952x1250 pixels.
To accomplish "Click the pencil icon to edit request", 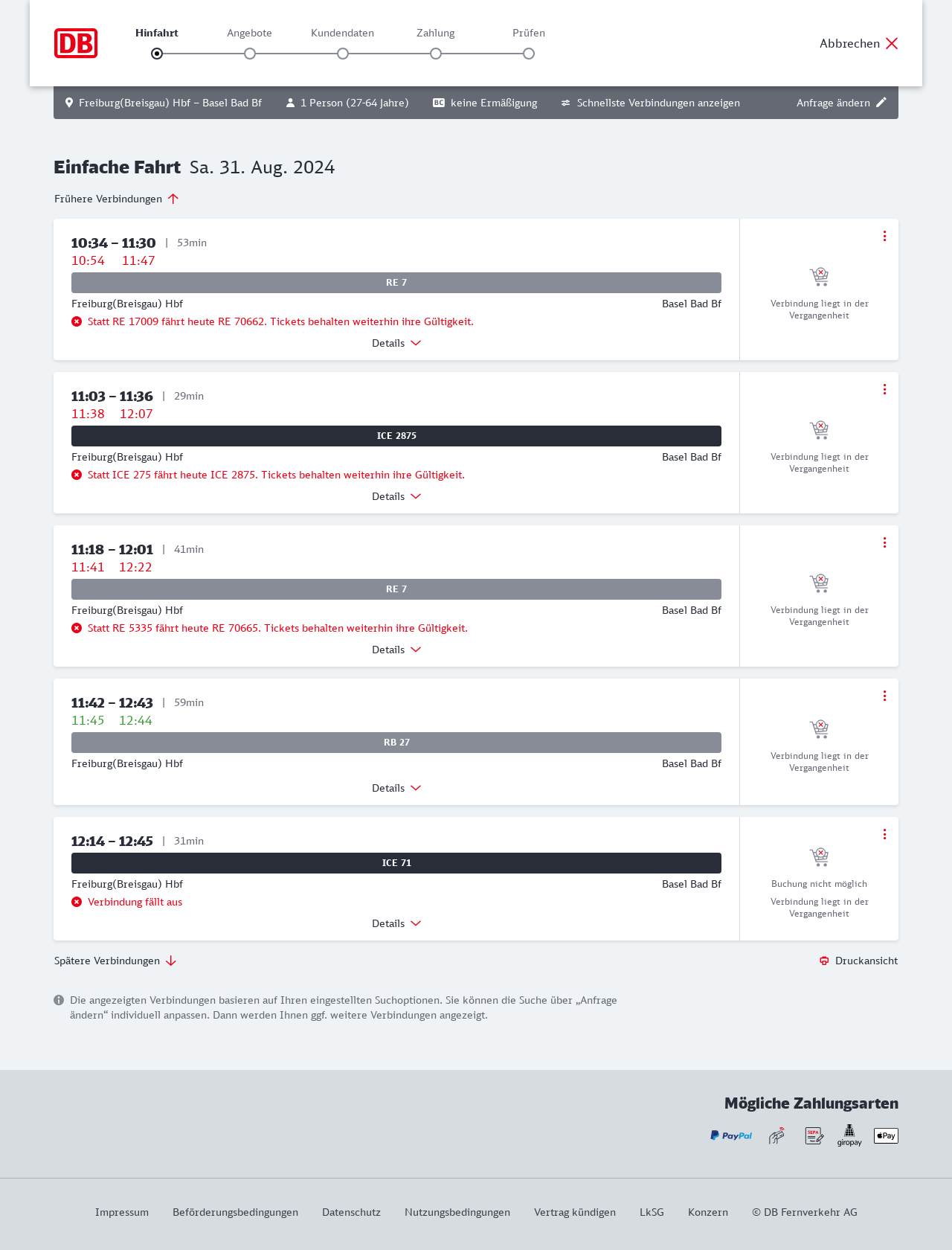I will click(x=881, y=103).
